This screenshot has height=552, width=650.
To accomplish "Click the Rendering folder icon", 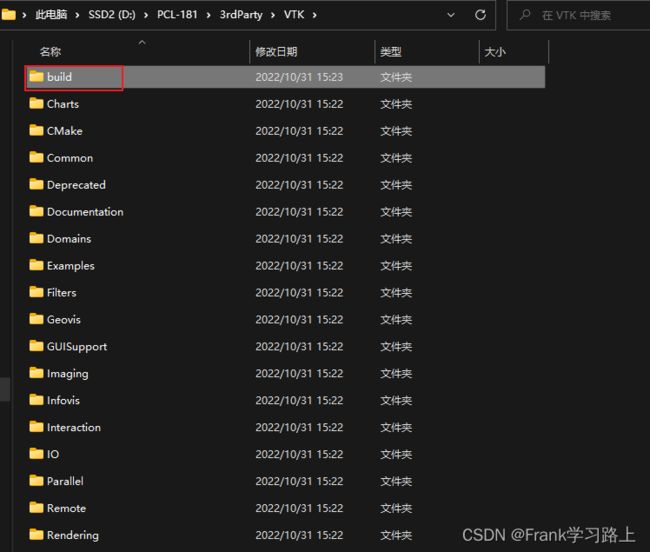I will (36, 535).
